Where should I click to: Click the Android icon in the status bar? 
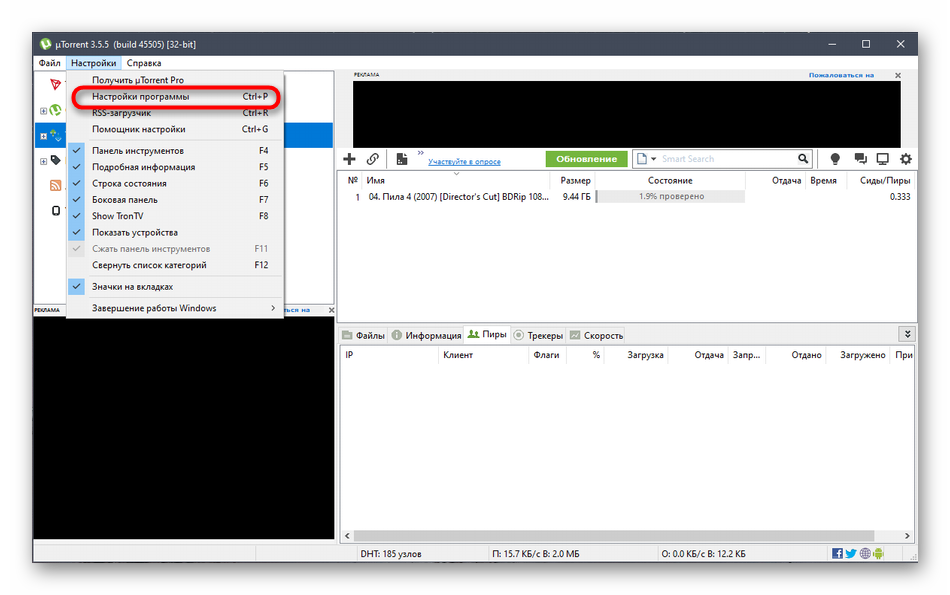(x=879, y=553)
